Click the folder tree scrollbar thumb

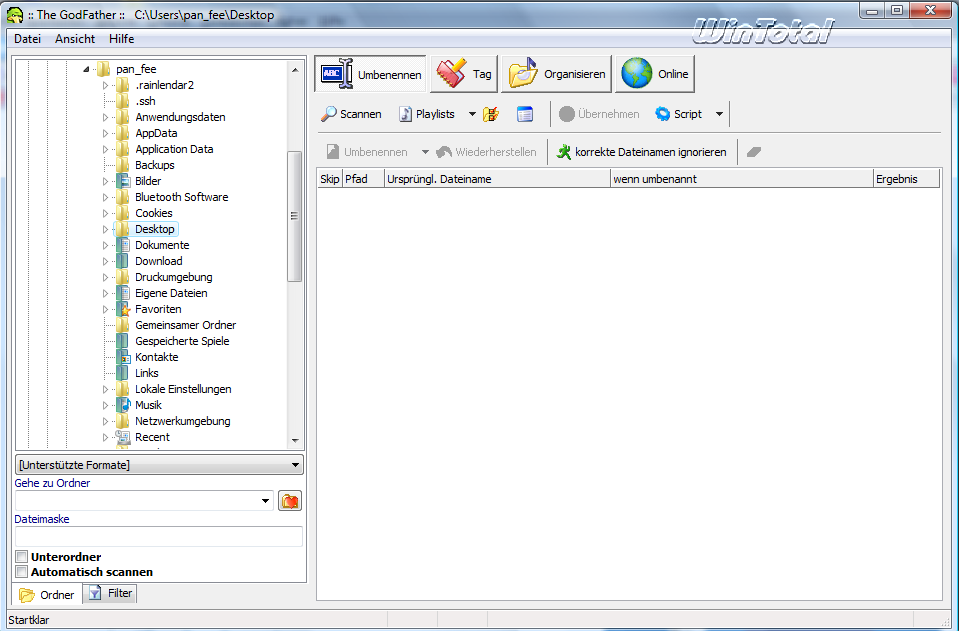(295, 216)
